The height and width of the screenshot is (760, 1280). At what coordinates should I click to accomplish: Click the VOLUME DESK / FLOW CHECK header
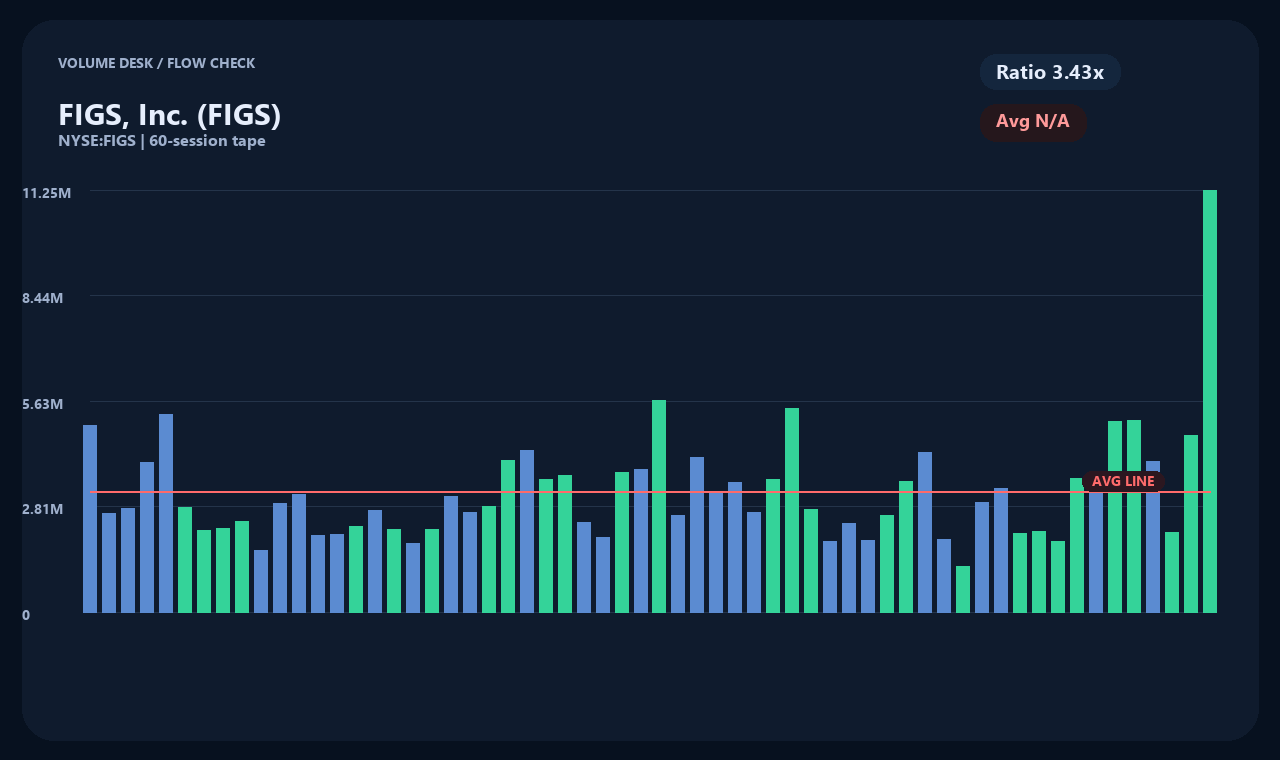[x=157, y=63]
